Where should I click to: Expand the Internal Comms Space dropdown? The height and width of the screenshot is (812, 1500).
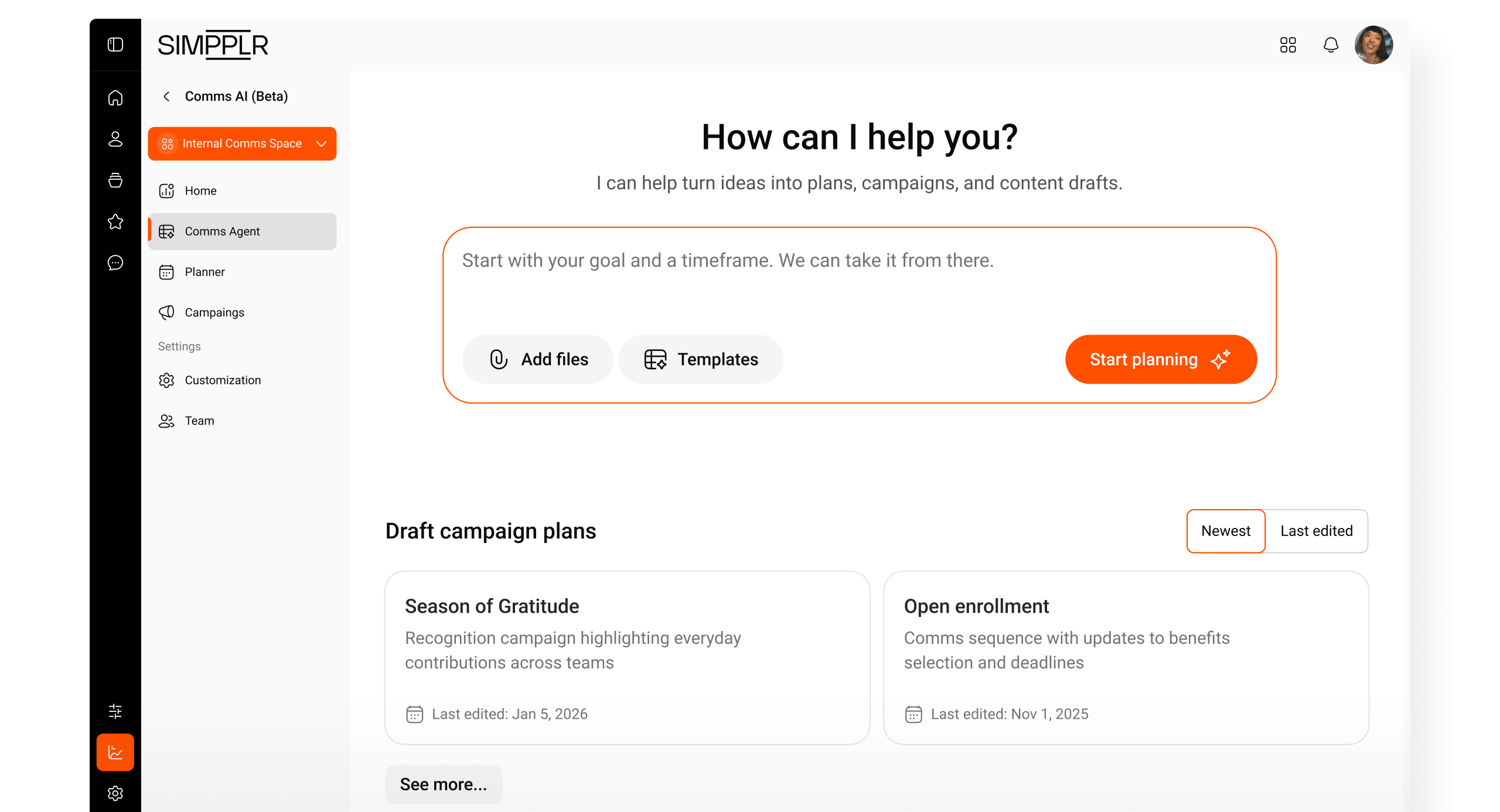242,144
